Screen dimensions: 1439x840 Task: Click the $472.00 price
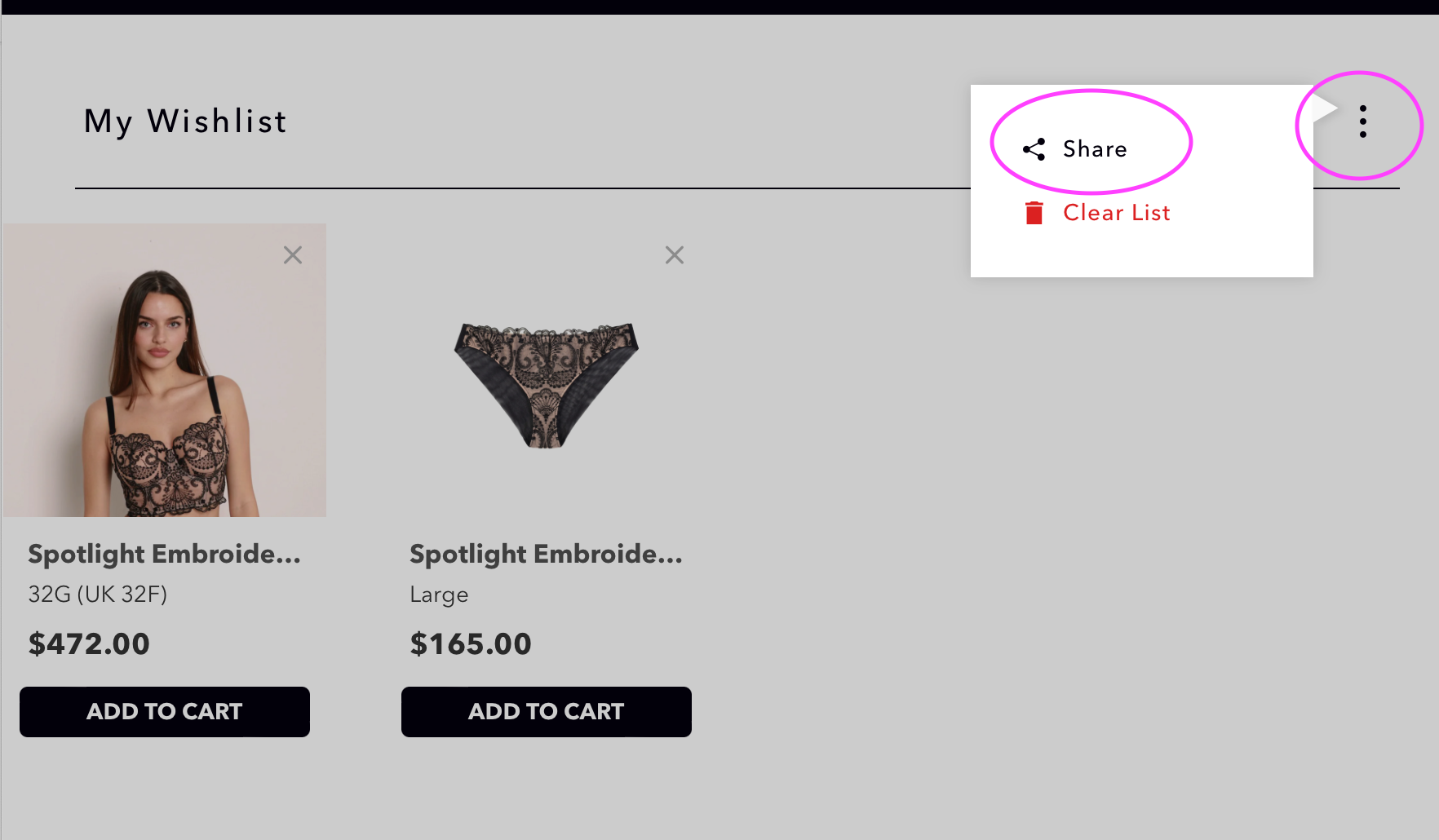click(89, 643)
